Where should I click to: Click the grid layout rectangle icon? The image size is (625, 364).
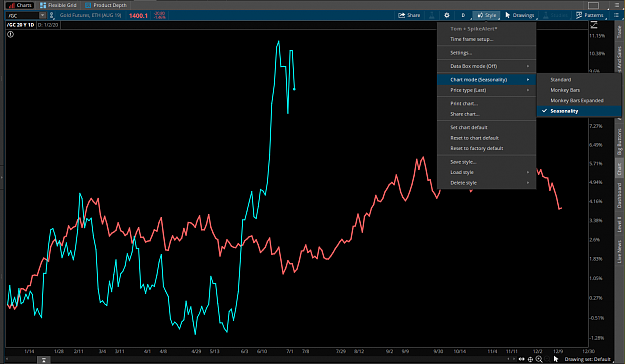(594, 5)
